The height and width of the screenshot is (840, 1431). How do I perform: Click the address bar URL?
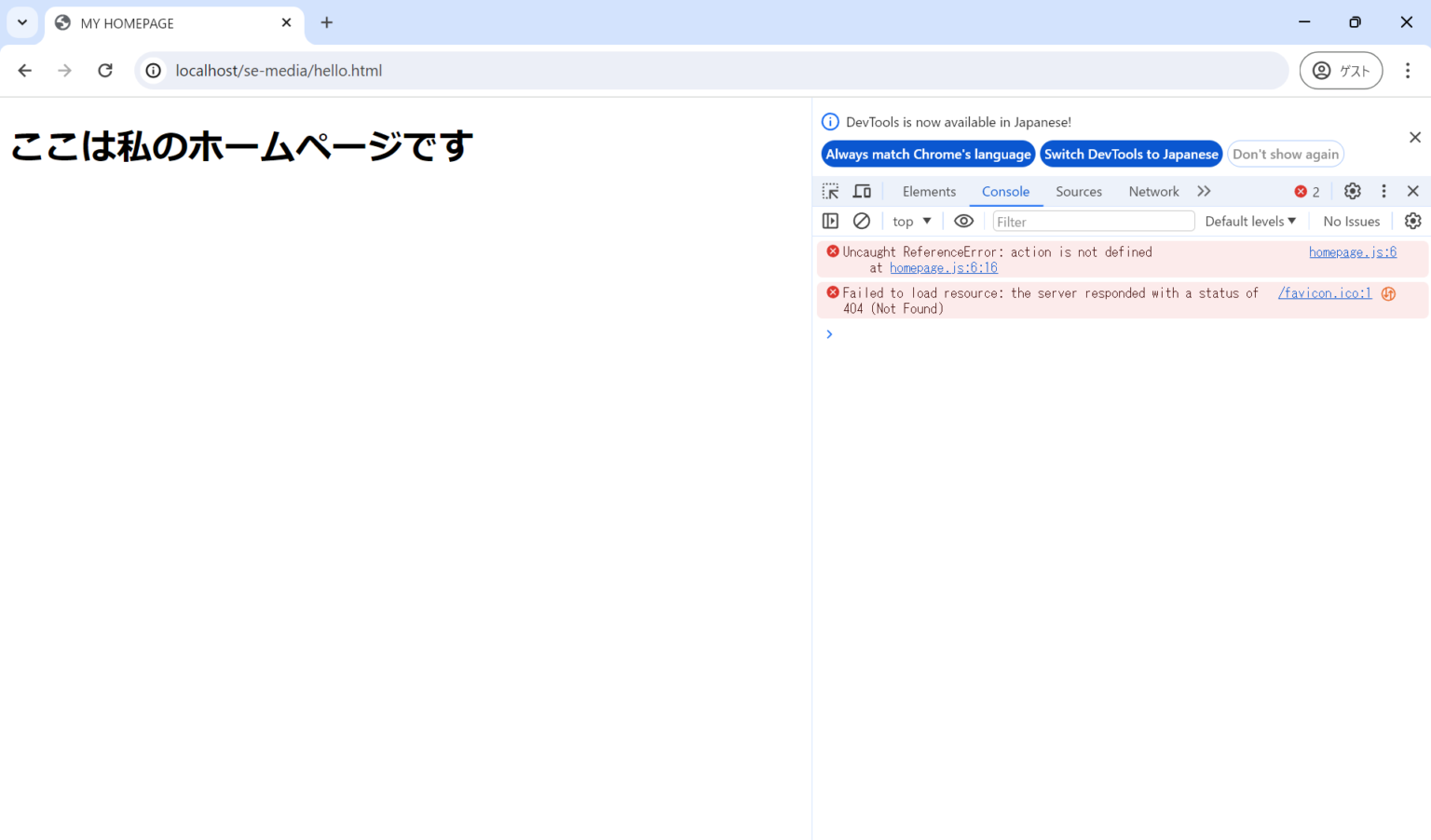click(279, 71)
